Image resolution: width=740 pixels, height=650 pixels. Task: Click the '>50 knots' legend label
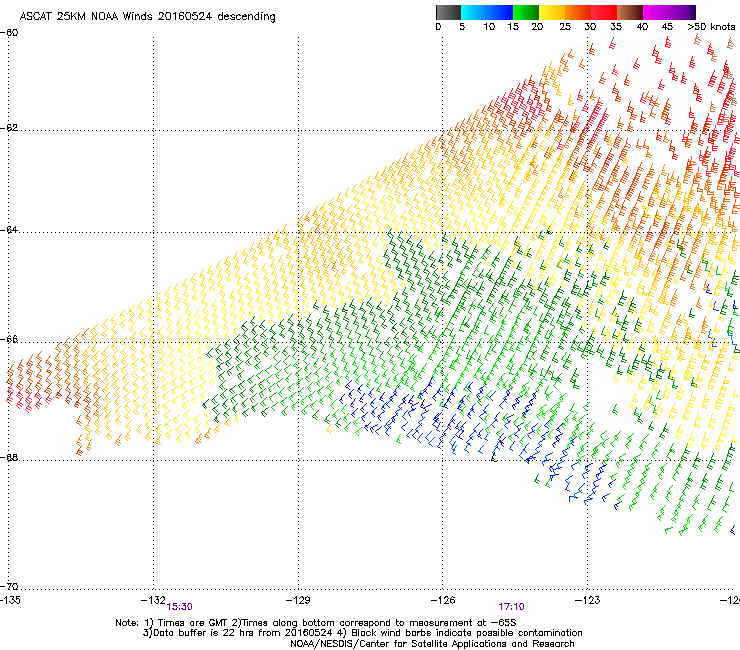click(711, 27)
